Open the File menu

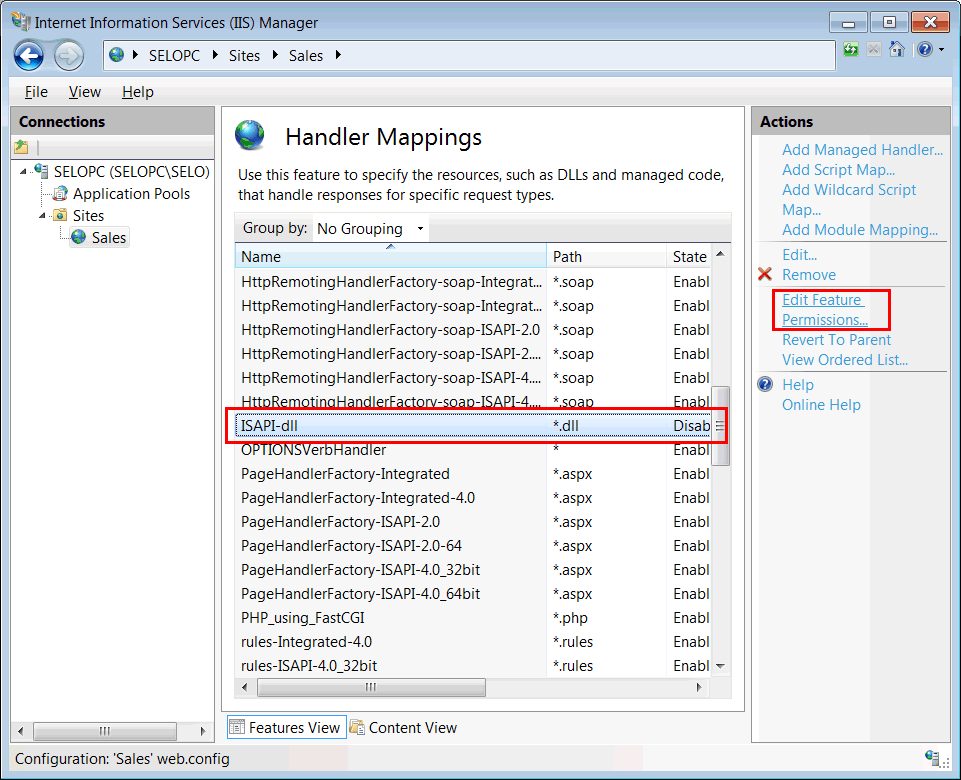36,92
